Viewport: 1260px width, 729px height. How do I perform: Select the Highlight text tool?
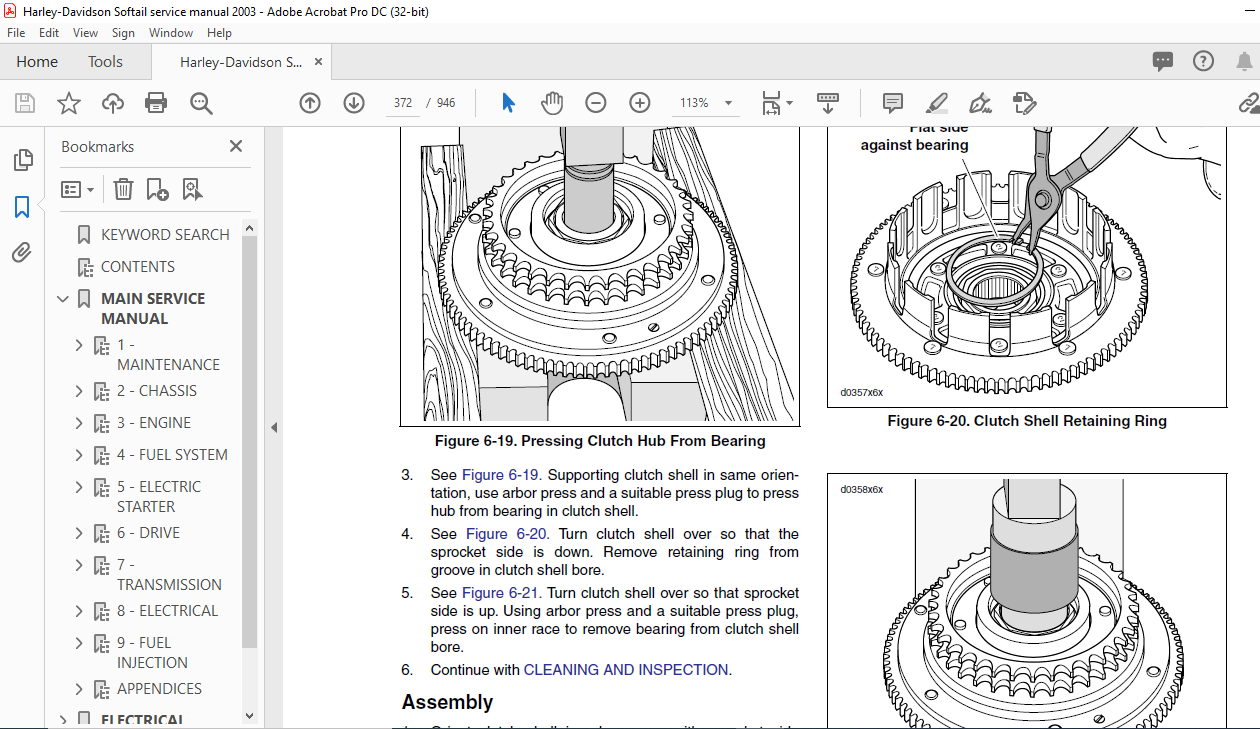(x=937, y=103)
